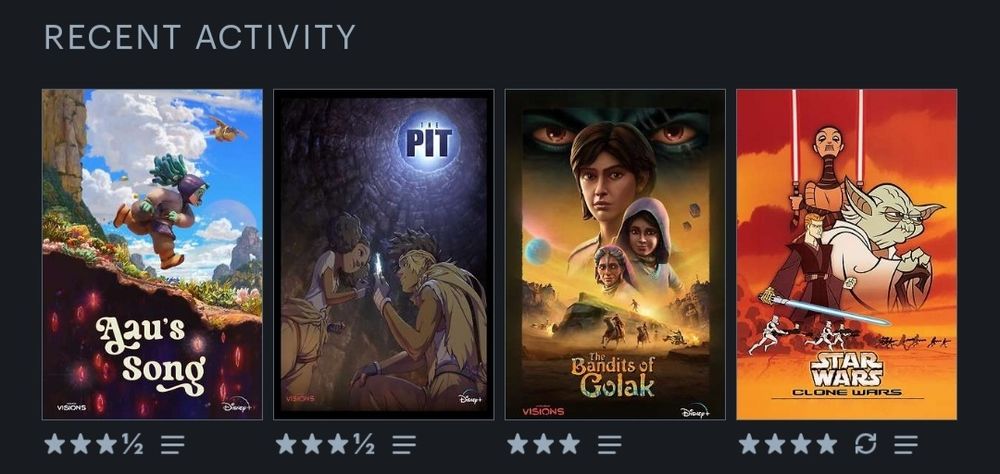Click first star under The Pit poster
The height and width of the screenshot is (474, 1000).
click(x=286, y=443)
